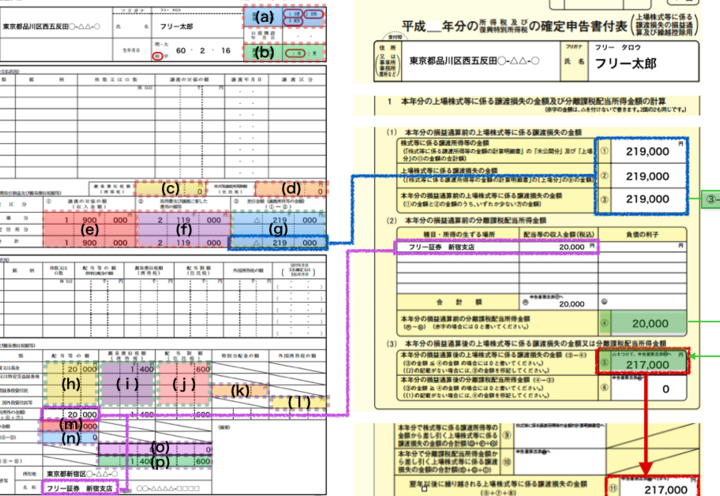This screenshot has width=720, height=496.
Task: Click the yellow withholding tax cell (c)
Action: 172,188
